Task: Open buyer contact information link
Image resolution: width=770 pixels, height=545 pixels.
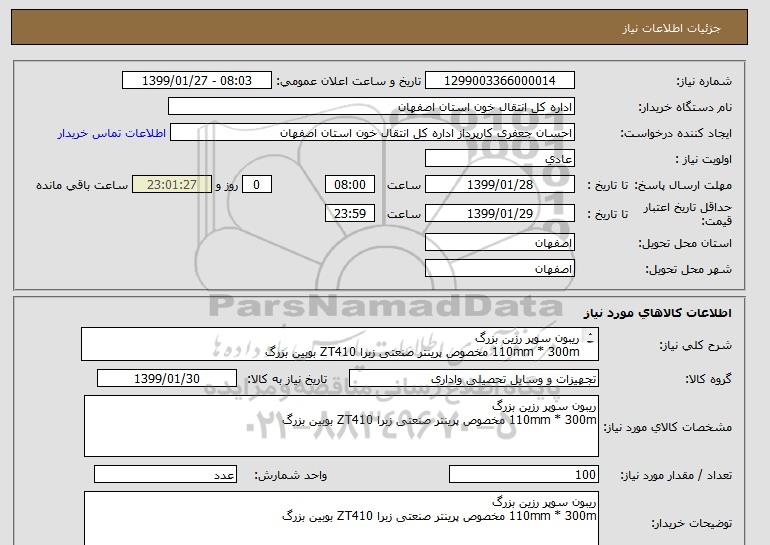Action: (x=112, y=133)
